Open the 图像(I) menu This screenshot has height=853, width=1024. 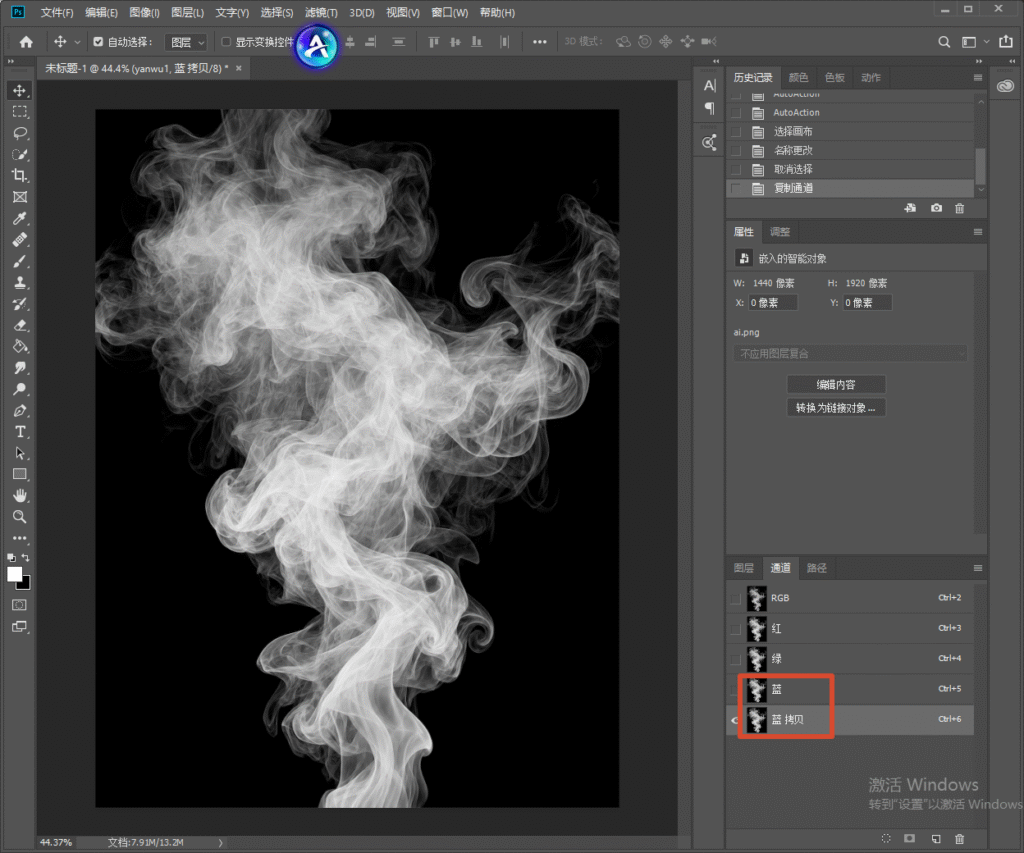pos(144,12)
